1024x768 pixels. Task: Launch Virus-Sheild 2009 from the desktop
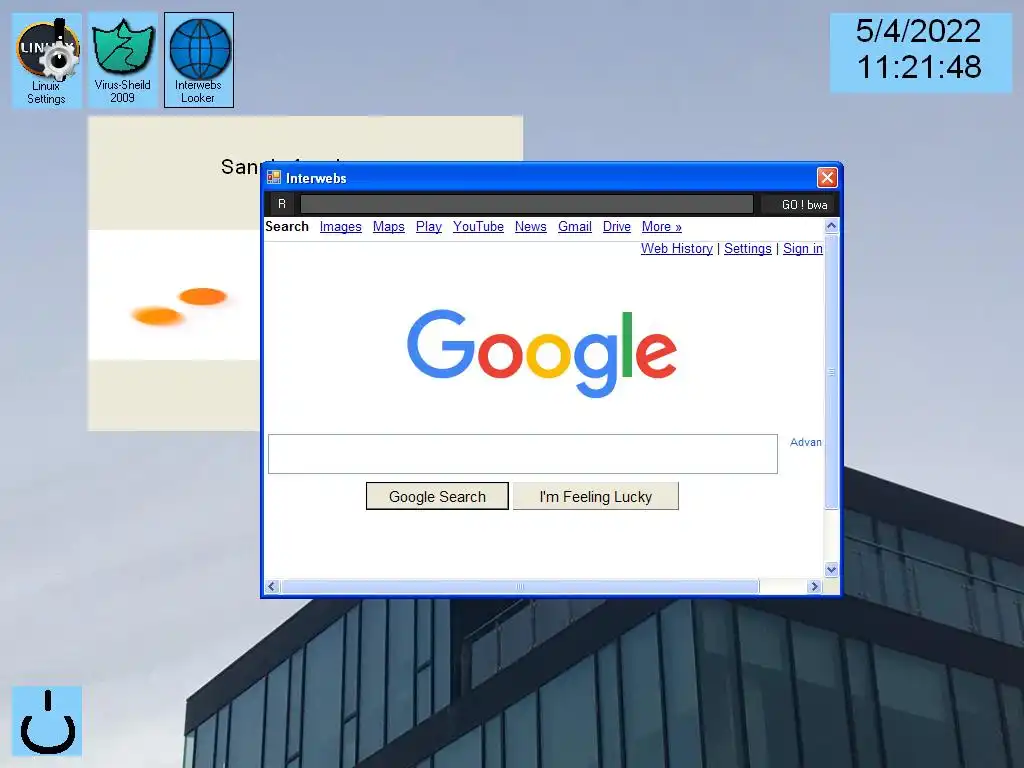(x=123, y=60)
